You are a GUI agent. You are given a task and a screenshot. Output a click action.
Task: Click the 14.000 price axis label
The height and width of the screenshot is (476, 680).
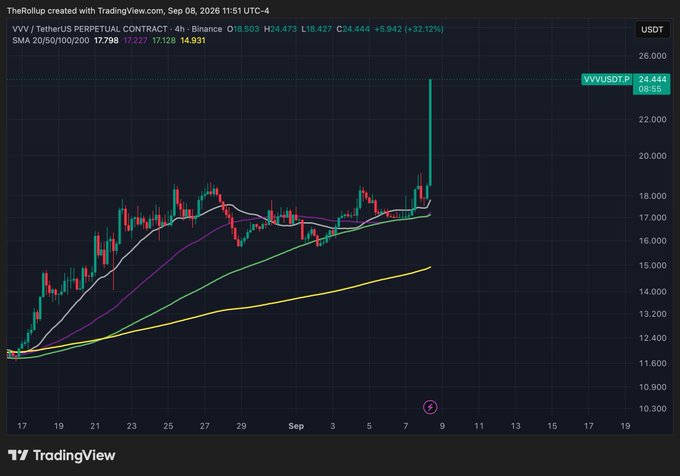click(652, 291)
